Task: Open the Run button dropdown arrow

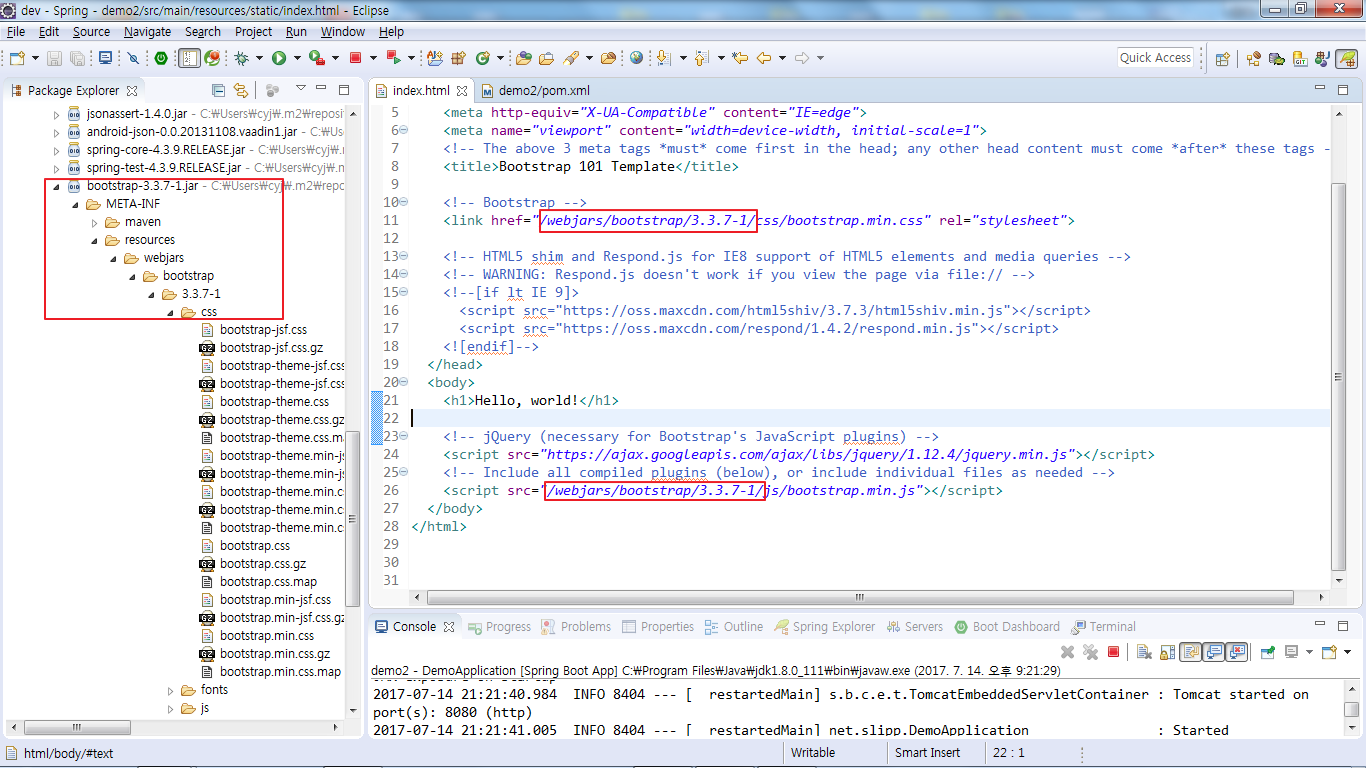Action: 295,58
